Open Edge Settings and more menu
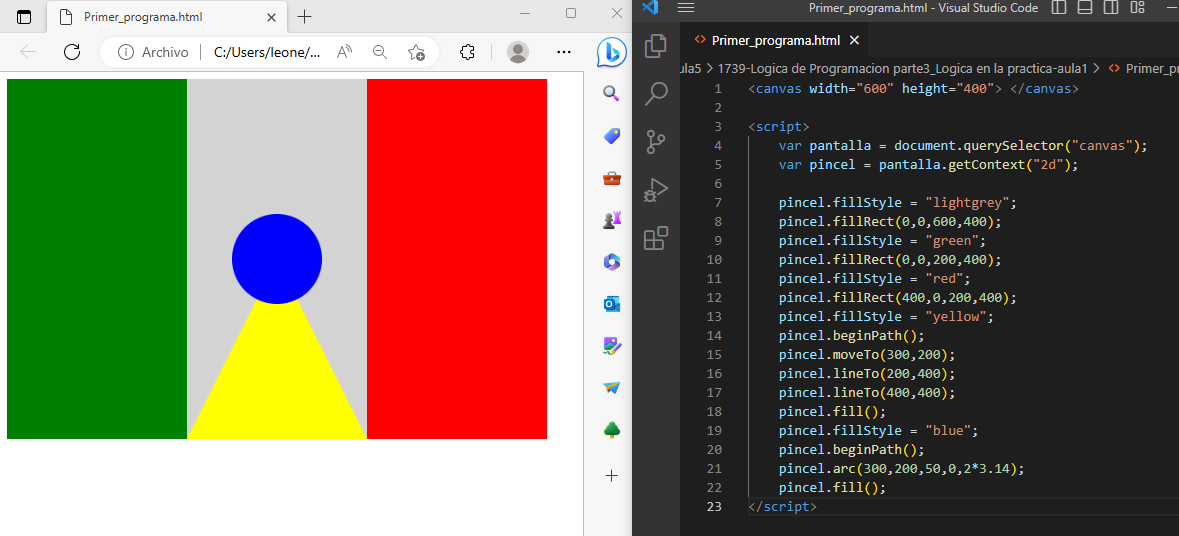This screenshot has width=1179, height=536. 563,52
